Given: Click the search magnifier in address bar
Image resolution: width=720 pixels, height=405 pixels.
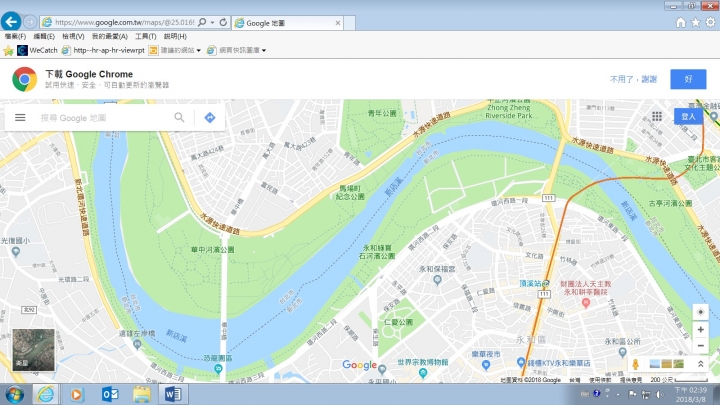Looking at the screenshot, I should tap(202, 22).
